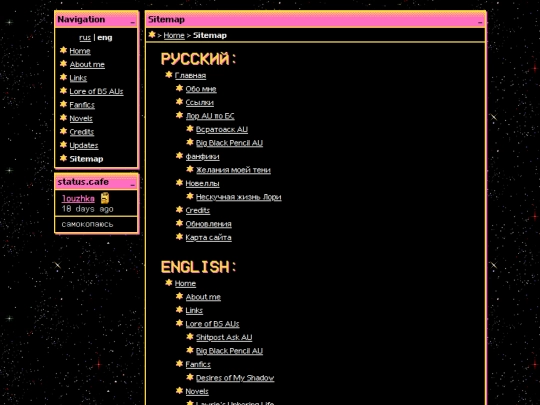This screenshot has height=405, width=540.
Task: Select Sitemap in the Navigation panel
Action: 86,159
